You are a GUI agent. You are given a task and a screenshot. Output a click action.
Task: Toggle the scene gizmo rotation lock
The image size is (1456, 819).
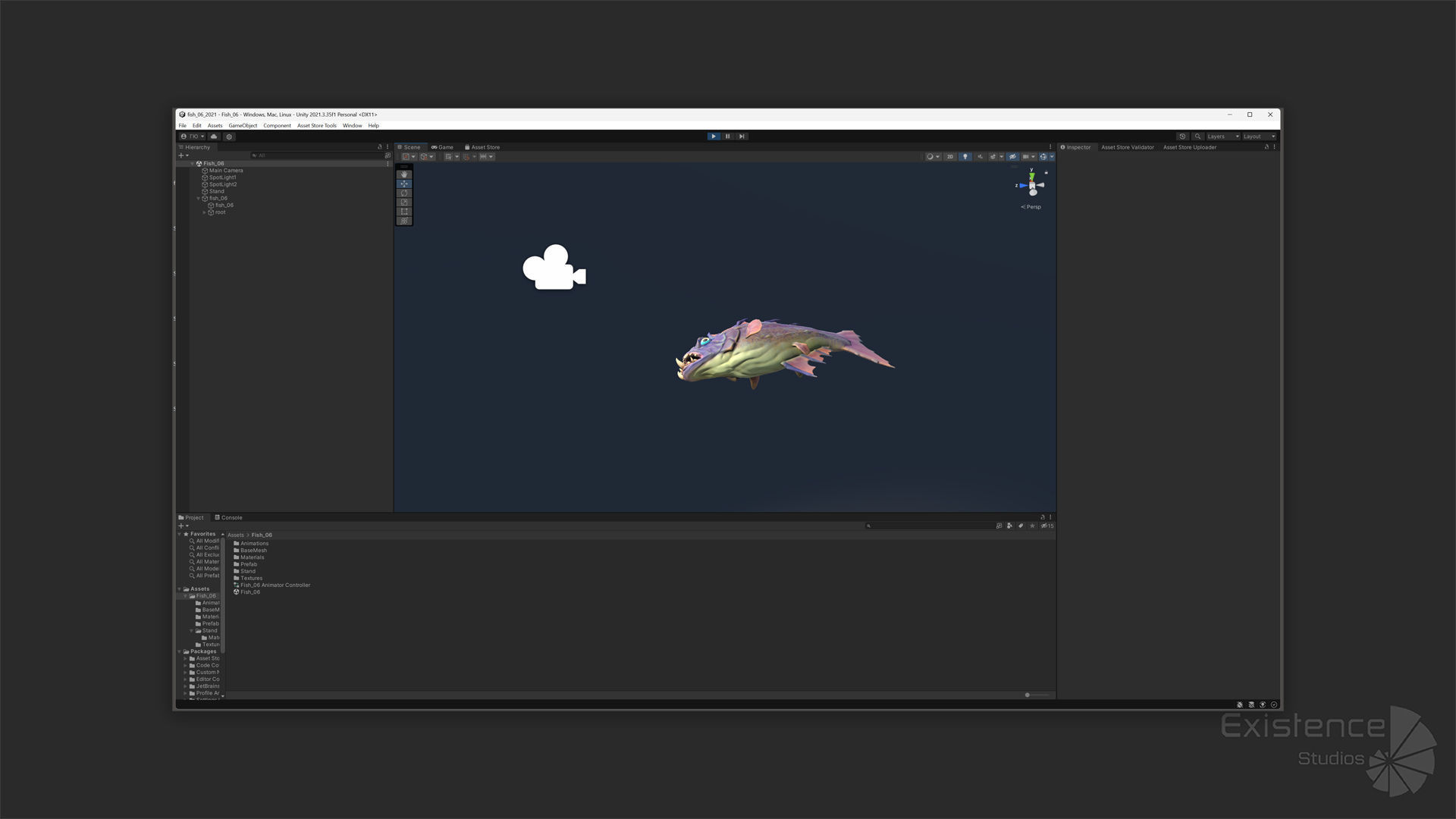[1046, 173]
